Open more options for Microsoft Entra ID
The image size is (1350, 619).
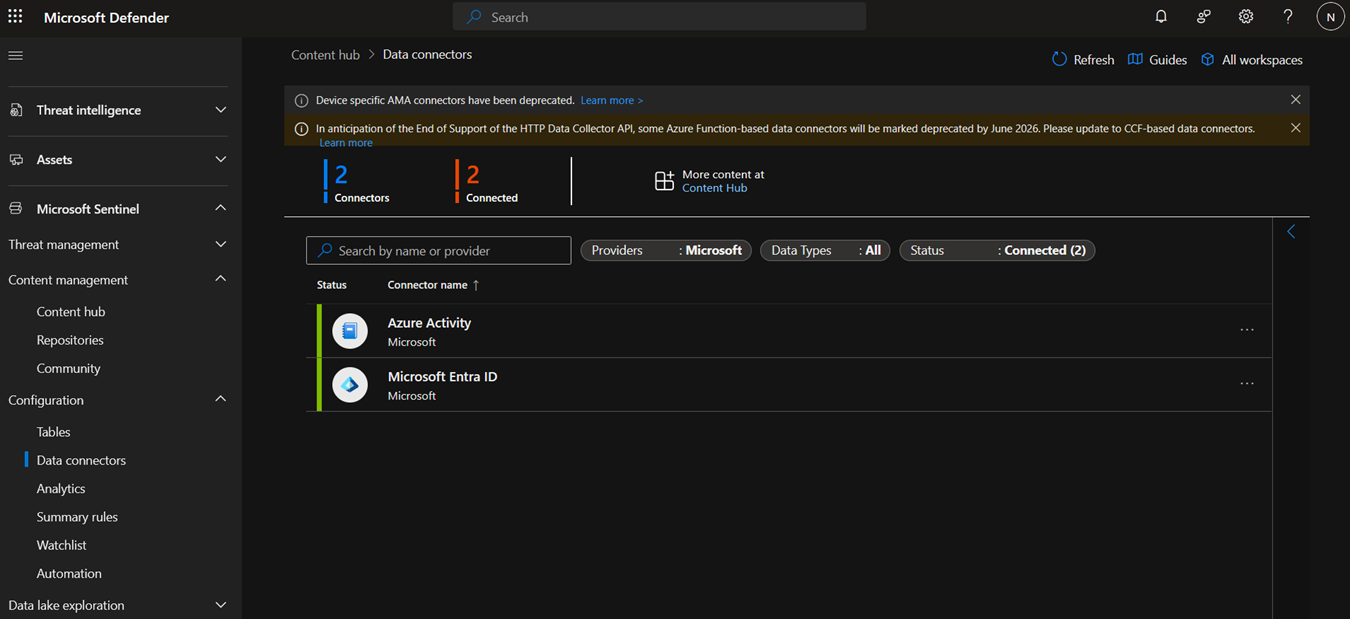point(1247,384)
